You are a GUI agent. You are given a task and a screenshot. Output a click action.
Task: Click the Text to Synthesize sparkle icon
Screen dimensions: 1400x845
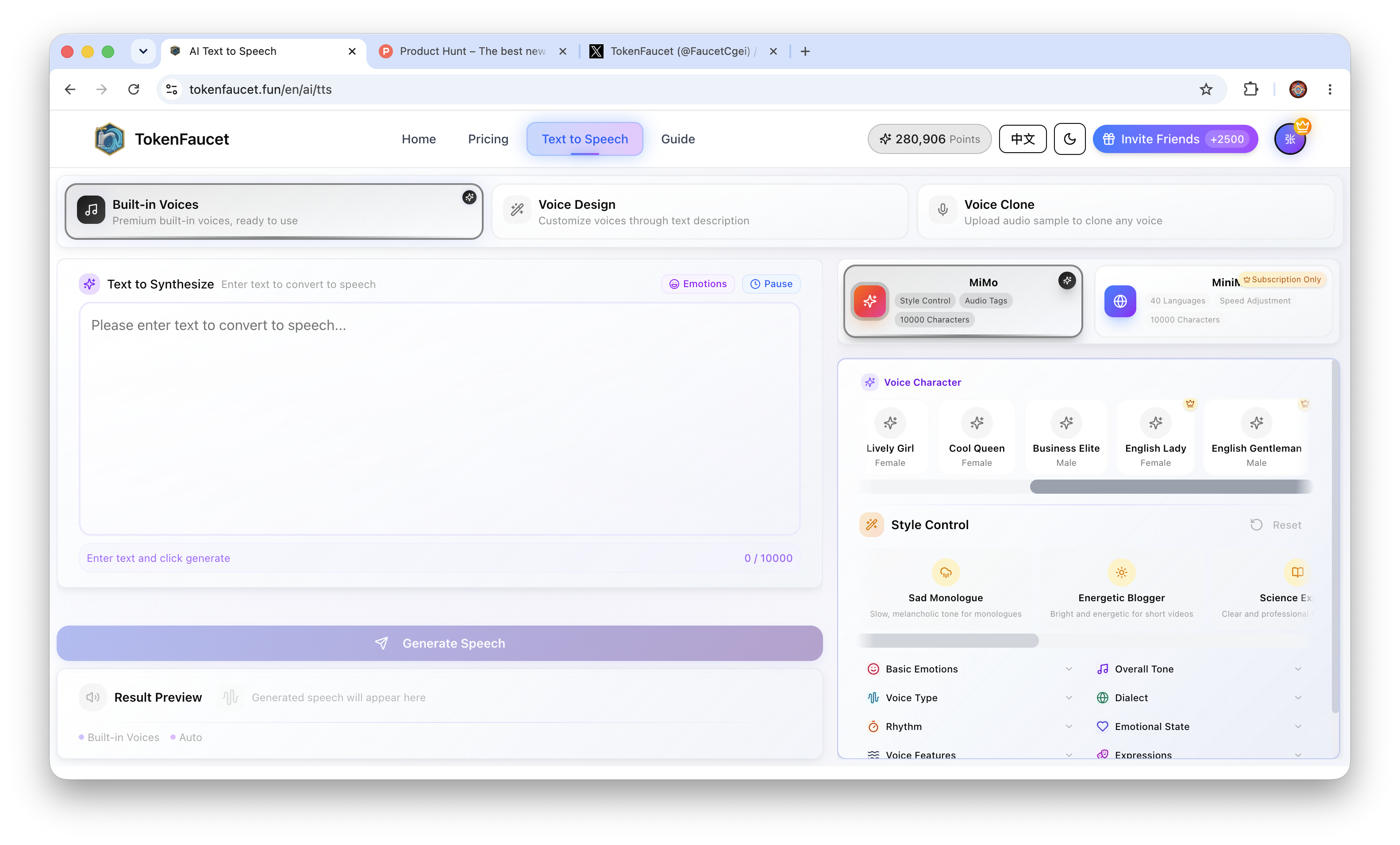point(89,284)
